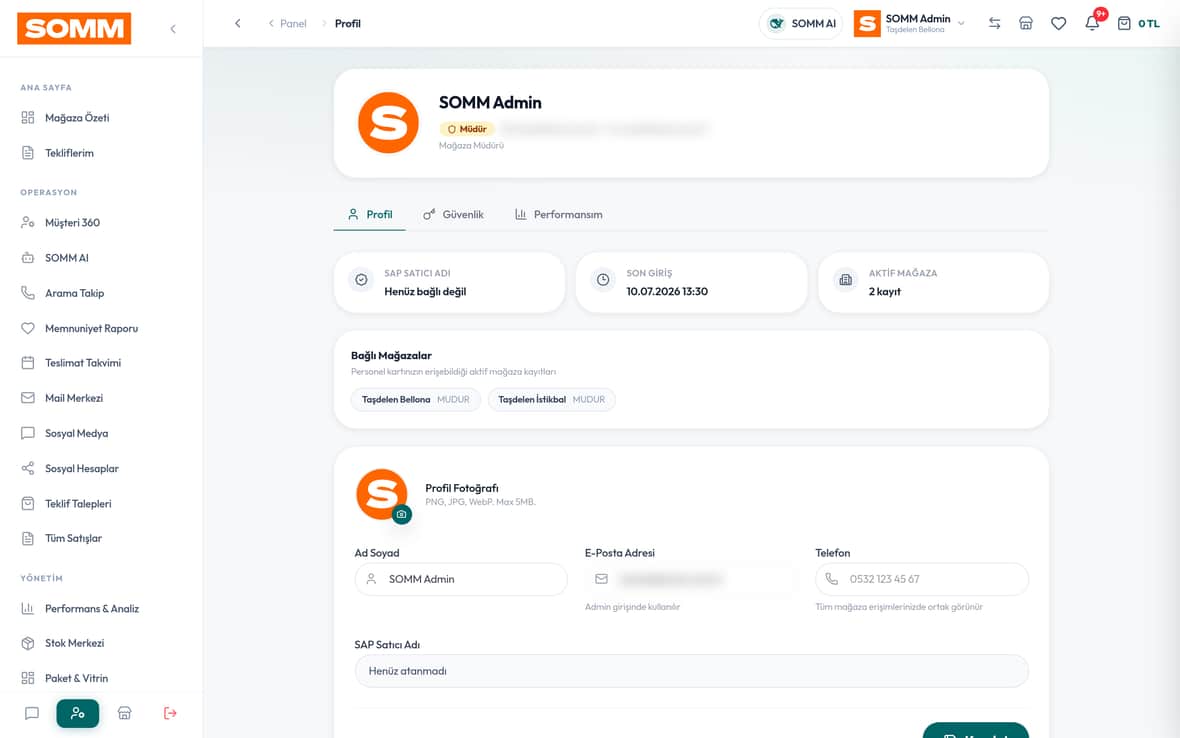Click the camera icon to change photo
The image size is (1180, 738).
402,515
